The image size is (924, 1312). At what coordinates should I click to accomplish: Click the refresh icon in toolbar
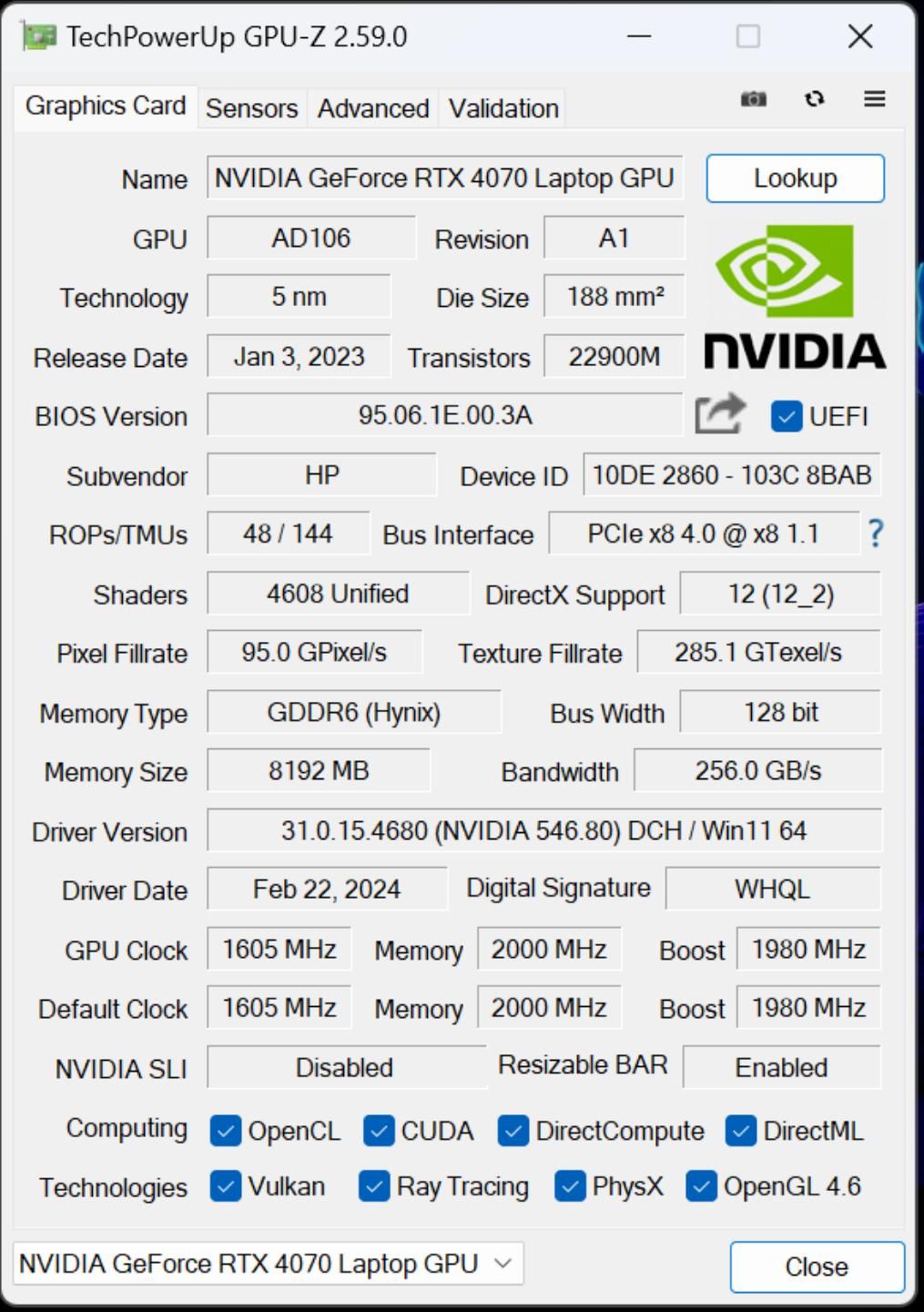pos(815,98)
